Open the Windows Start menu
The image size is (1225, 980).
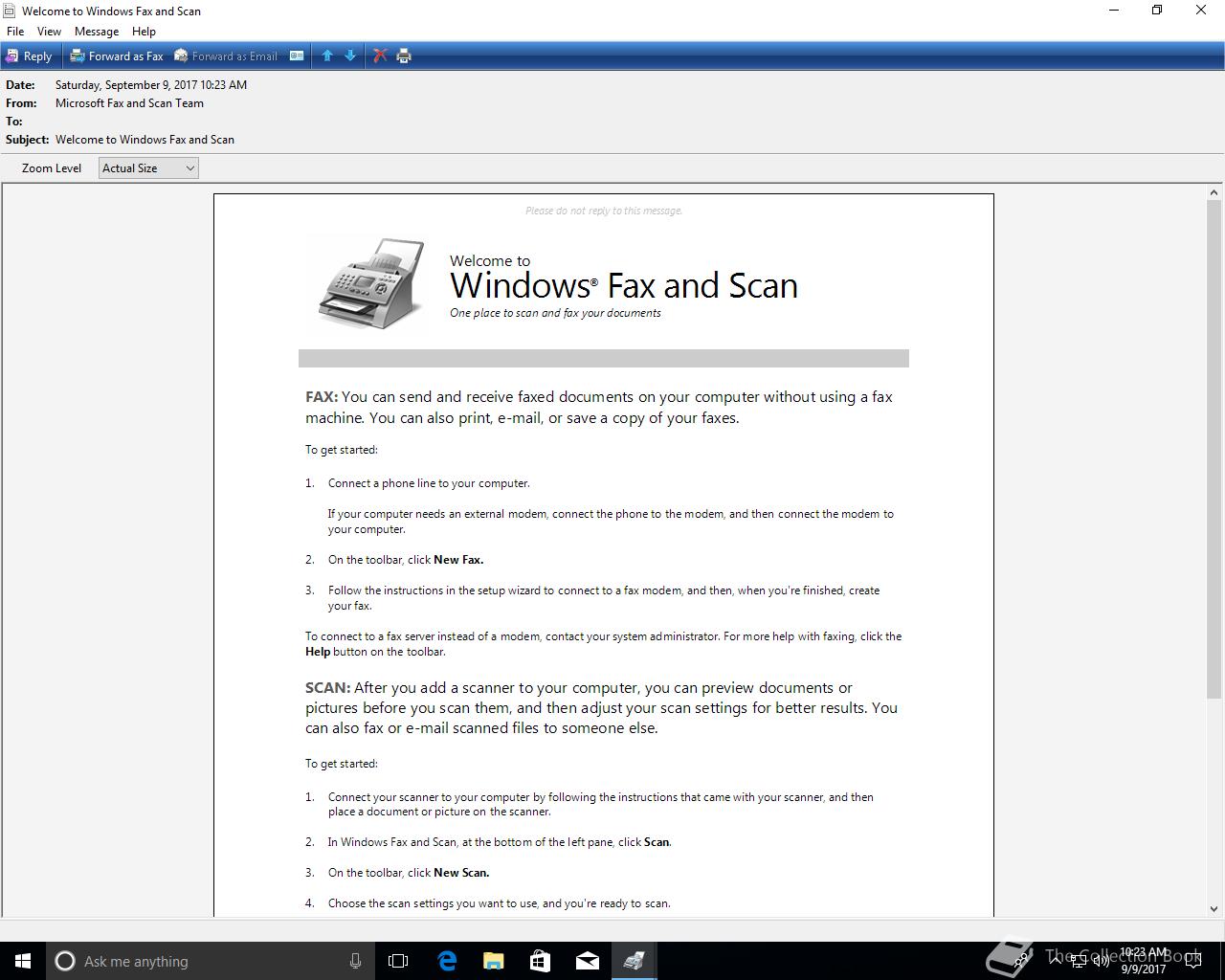pyautogui.click(x=23, y=961)
